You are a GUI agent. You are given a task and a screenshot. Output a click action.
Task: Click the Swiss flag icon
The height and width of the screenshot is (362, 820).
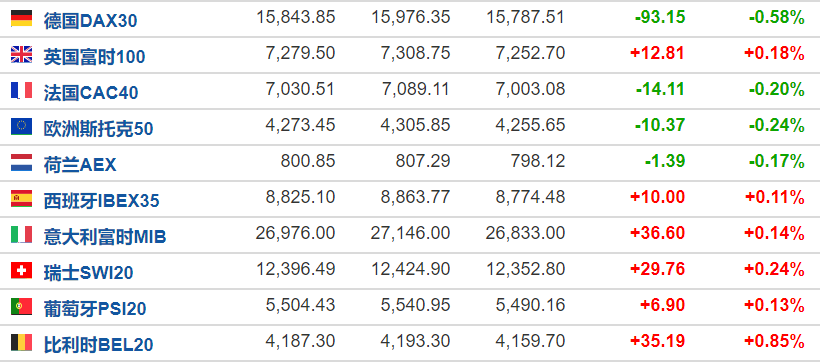[21, 270]
